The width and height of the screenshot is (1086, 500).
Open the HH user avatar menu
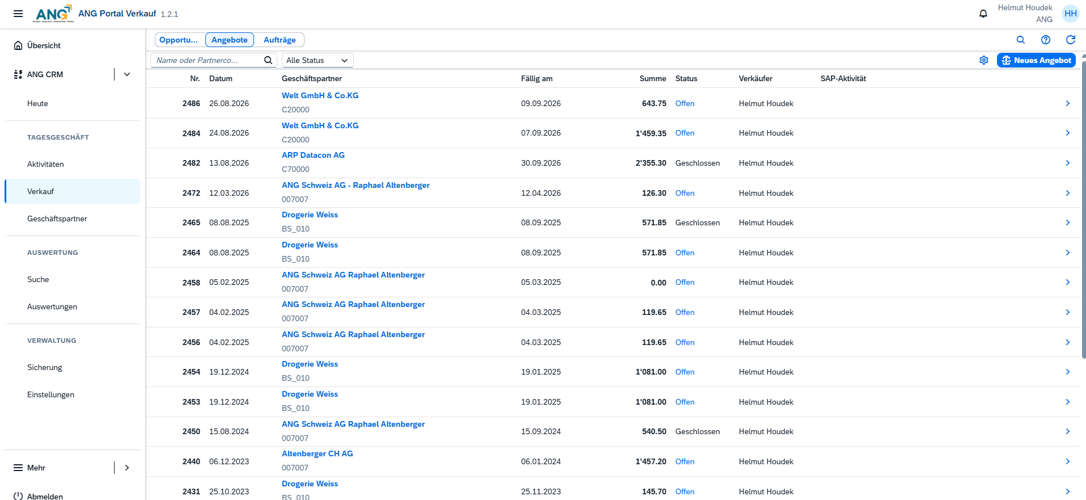[1070, 14]
